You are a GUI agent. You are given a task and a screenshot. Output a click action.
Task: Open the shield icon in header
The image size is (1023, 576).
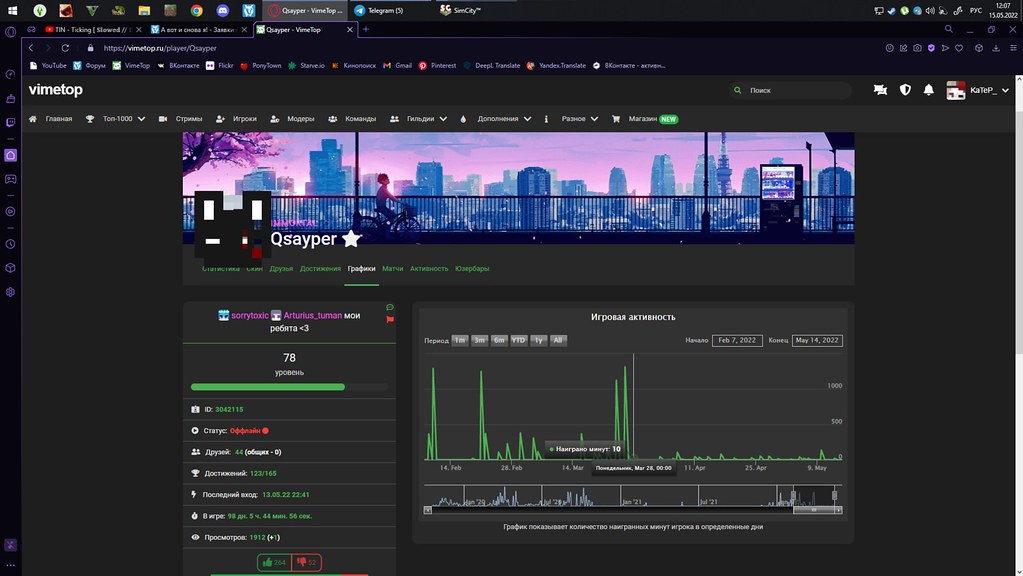(x=905, y=90)
